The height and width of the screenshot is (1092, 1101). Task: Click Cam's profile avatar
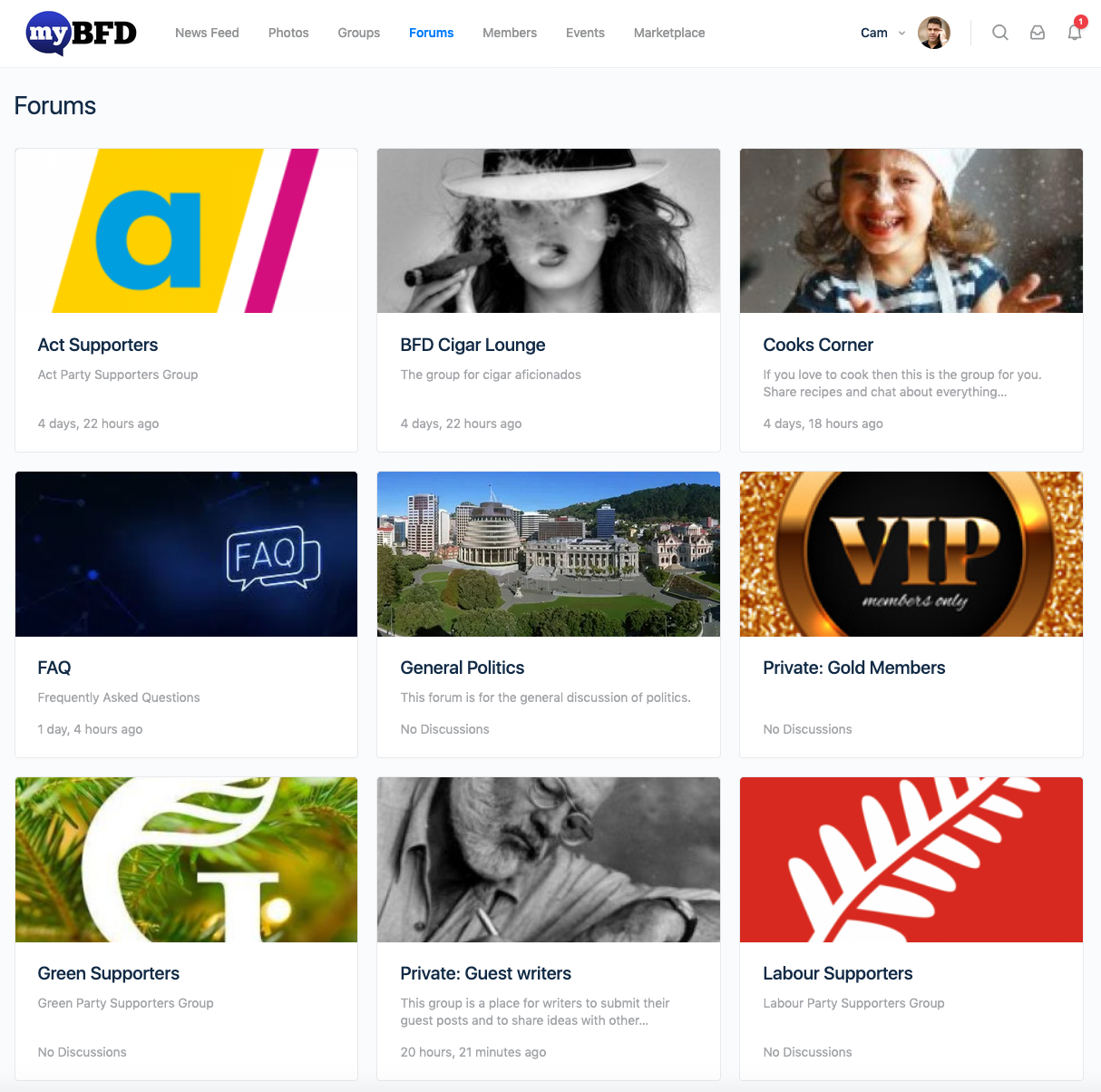pos(934,33)
